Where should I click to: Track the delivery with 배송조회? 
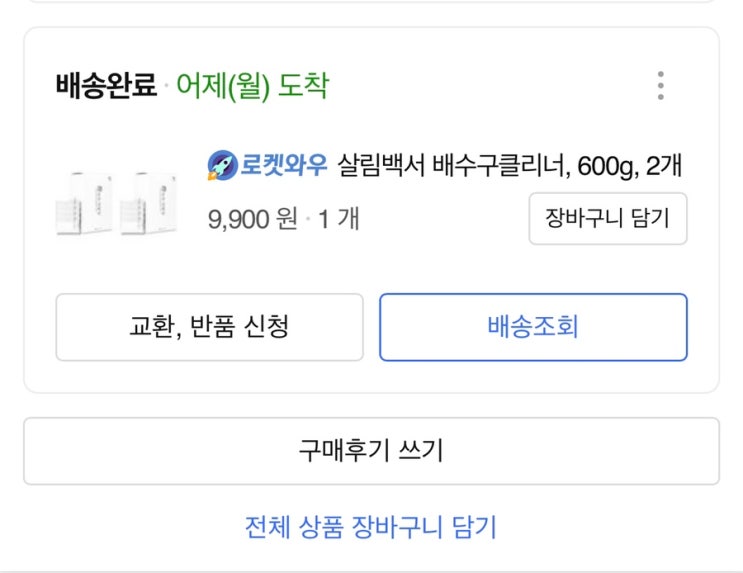tap(533, 327)
